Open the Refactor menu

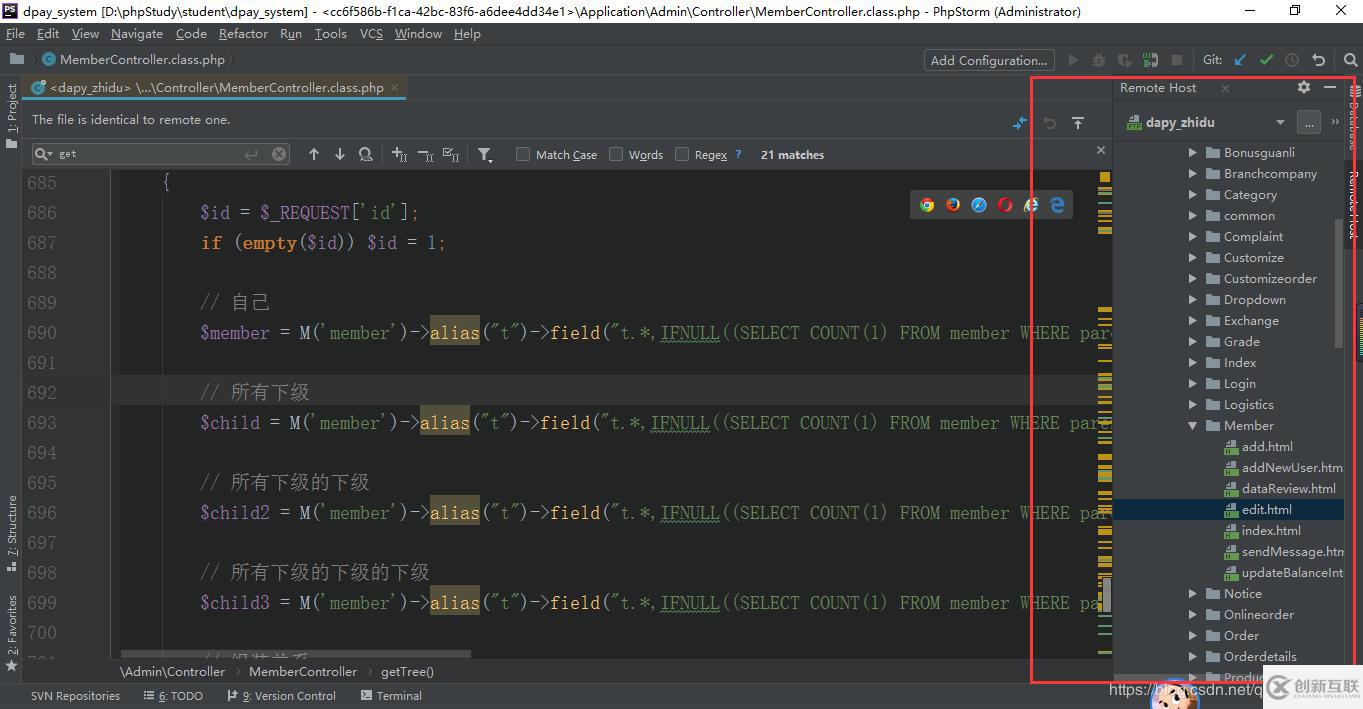pos(243,33)
